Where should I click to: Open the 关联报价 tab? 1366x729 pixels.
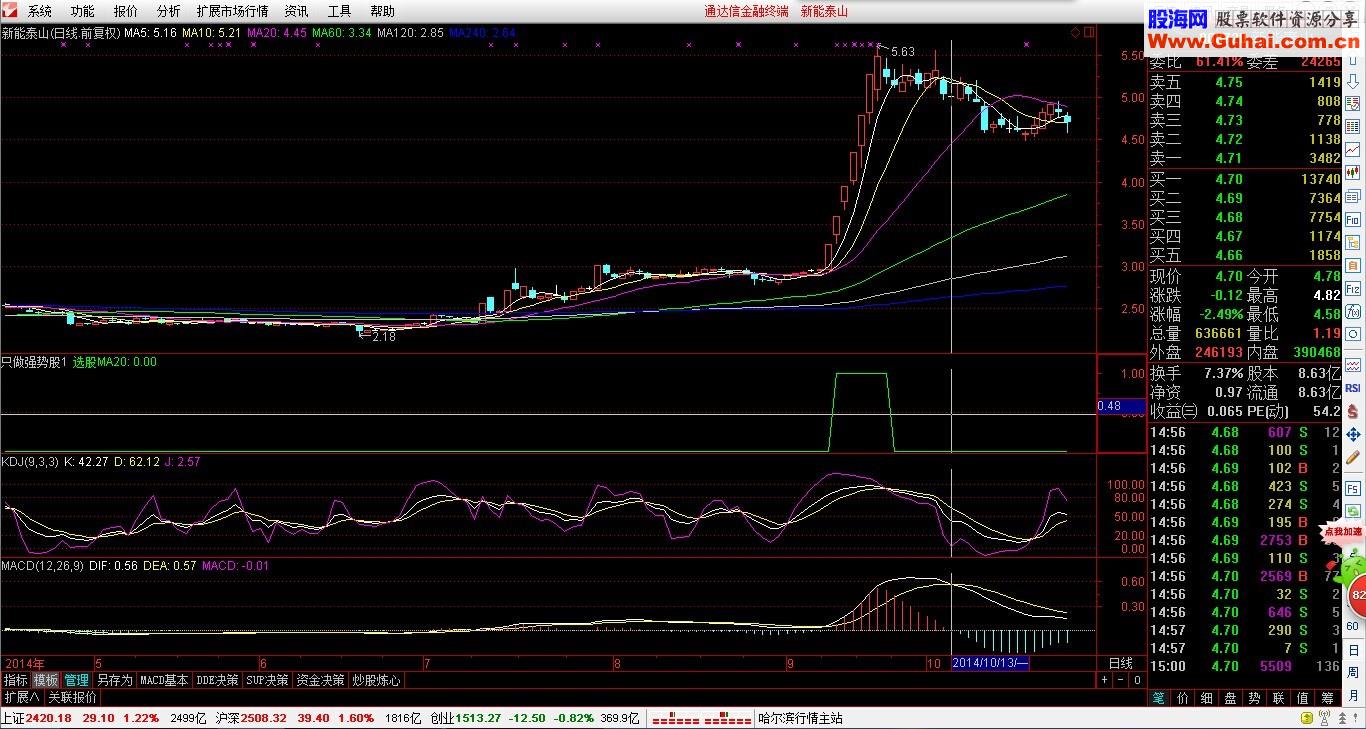pos(72,697)
